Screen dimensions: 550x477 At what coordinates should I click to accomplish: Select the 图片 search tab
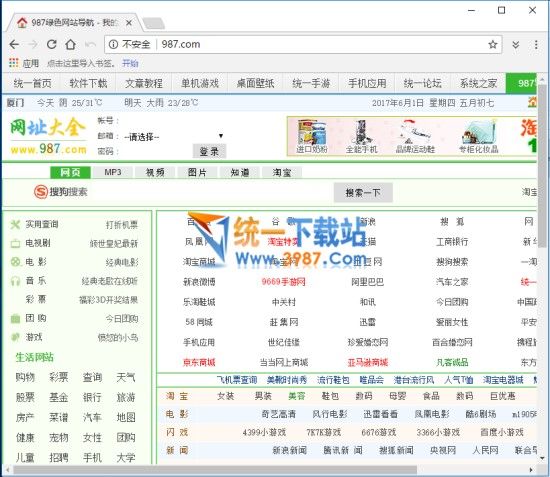[197, 172]
